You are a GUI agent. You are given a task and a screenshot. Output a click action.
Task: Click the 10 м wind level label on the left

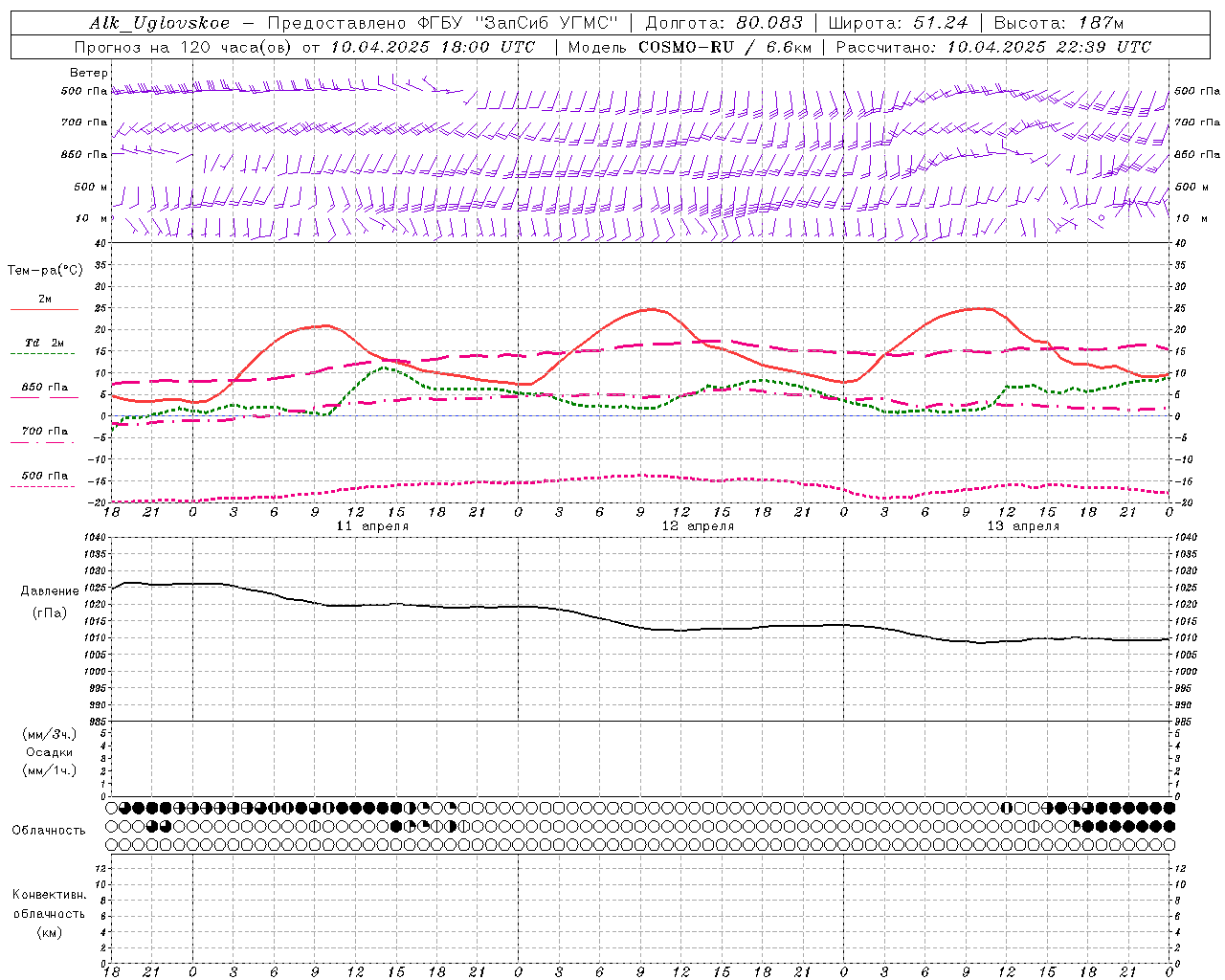93,218
